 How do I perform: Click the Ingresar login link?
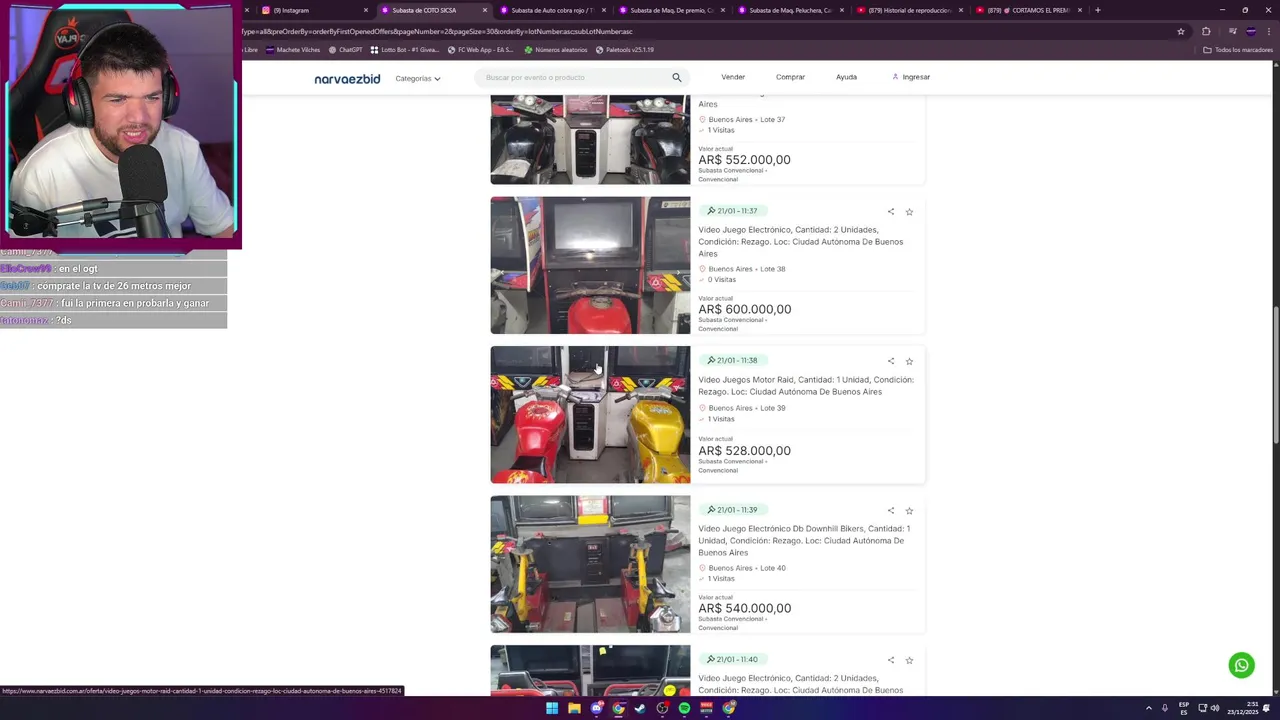[x=911, y=77]
